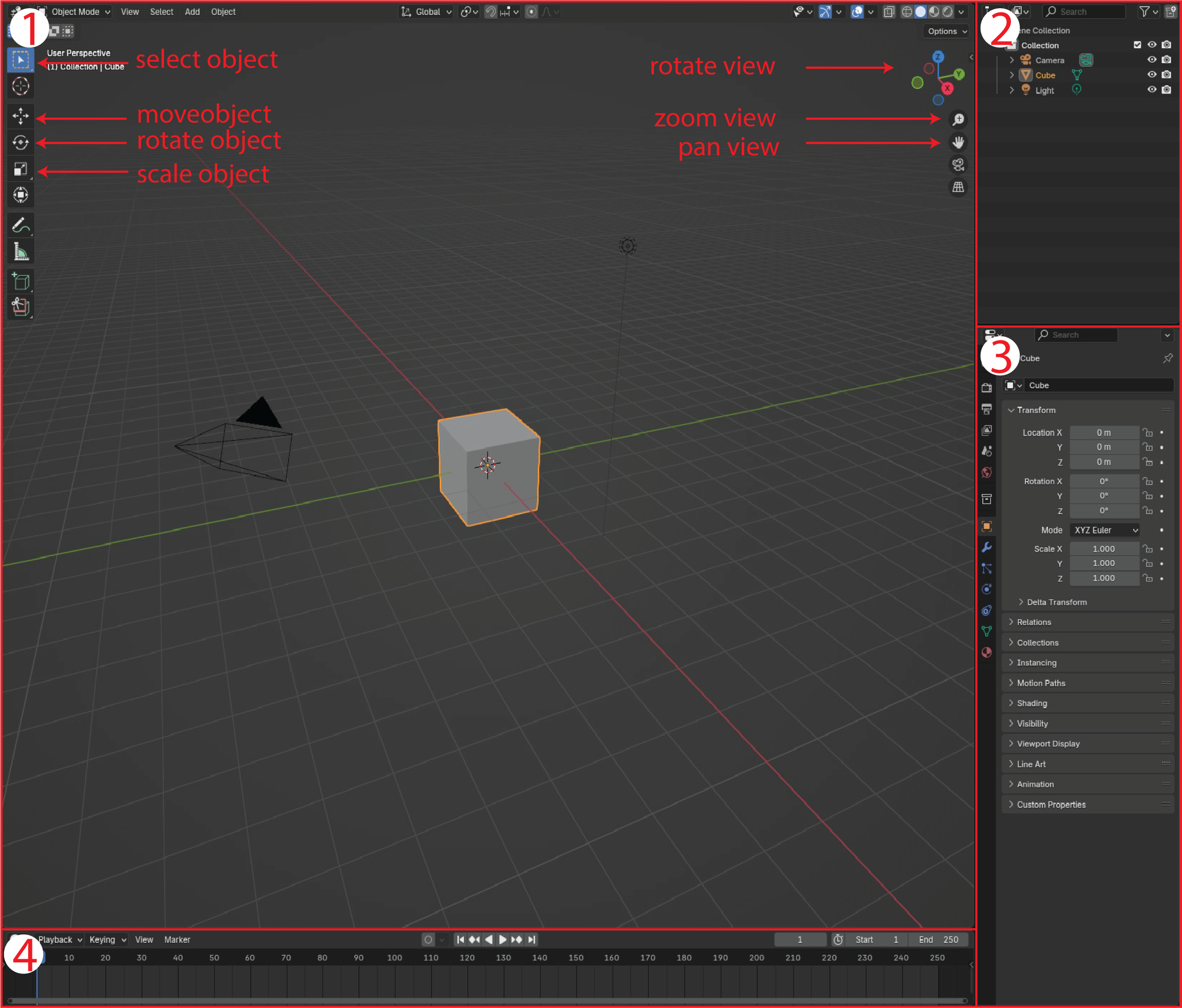Toggle X-ray display mode
Image resolution: width=1182 pixels, height=1008 pixels.
pos(889,12)
